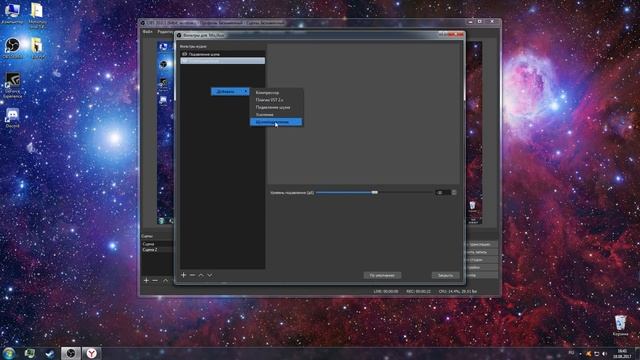Open the Steam icon in the taskbar
This screenshot has width=640, height=360.
[50, 353]
